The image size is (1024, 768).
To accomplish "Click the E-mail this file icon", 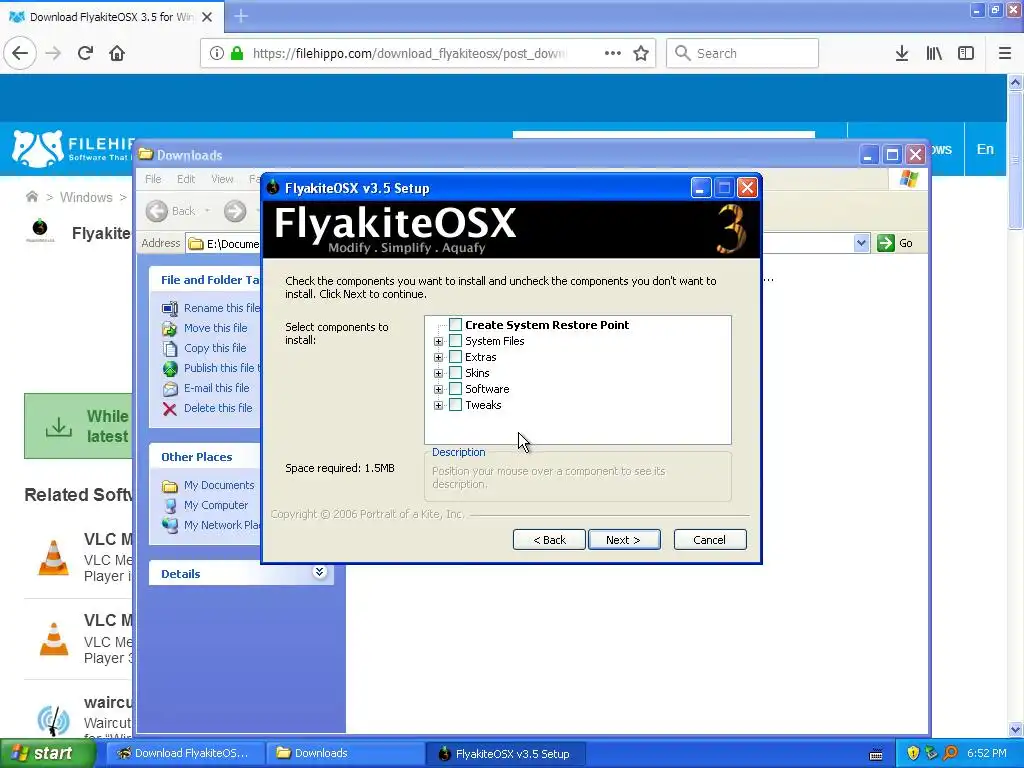I will (x=170, y=389).
